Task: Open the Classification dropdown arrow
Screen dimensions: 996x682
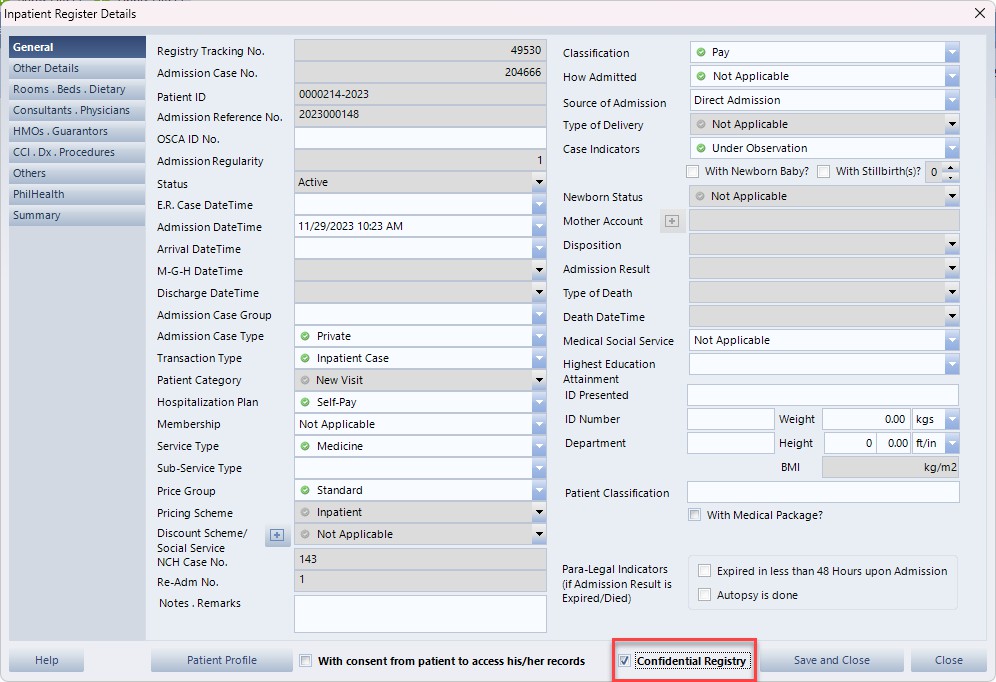Action: 951,52
